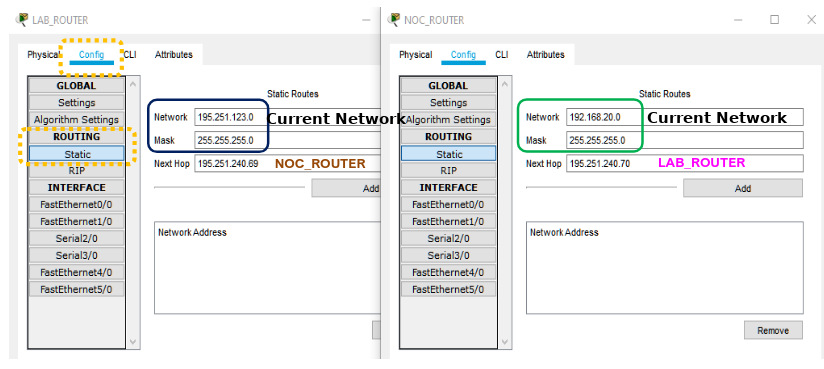Open Settings in NOC_ROUTER sidebar
824x369 pixels.
(448, 102)
